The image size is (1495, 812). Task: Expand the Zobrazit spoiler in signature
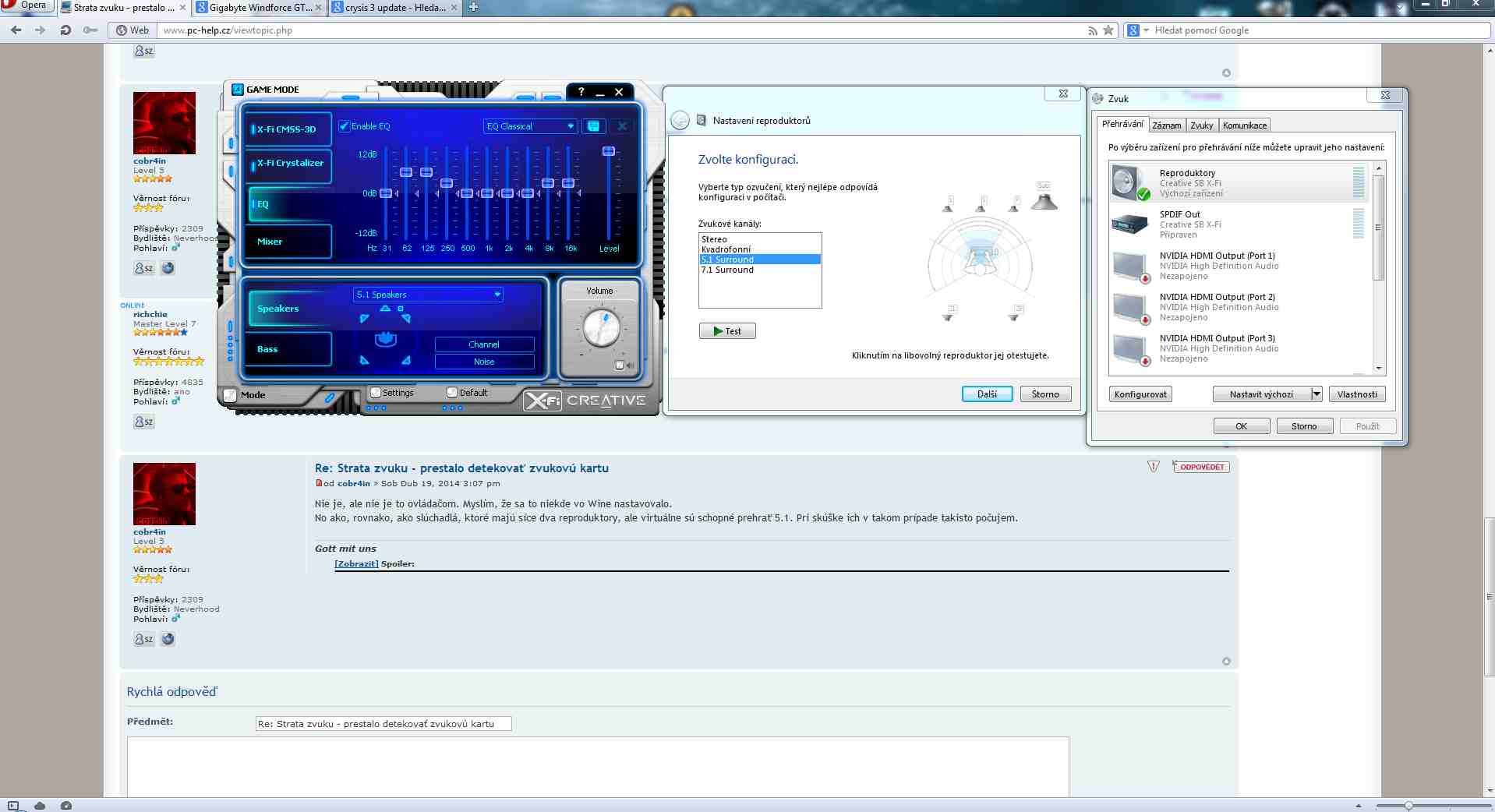tap(356, 563)
